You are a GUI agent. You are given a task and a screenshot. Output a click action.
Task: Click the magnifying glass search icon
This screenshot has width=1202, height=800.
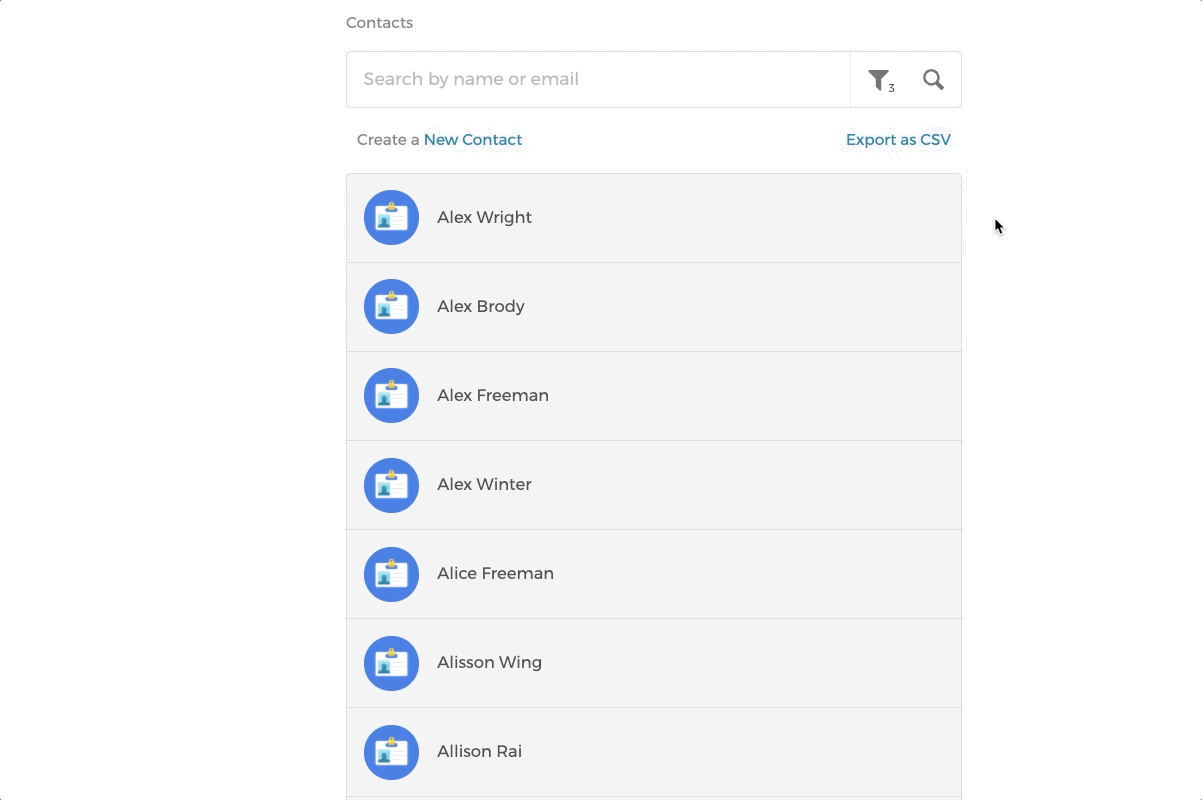coord(933,80)
